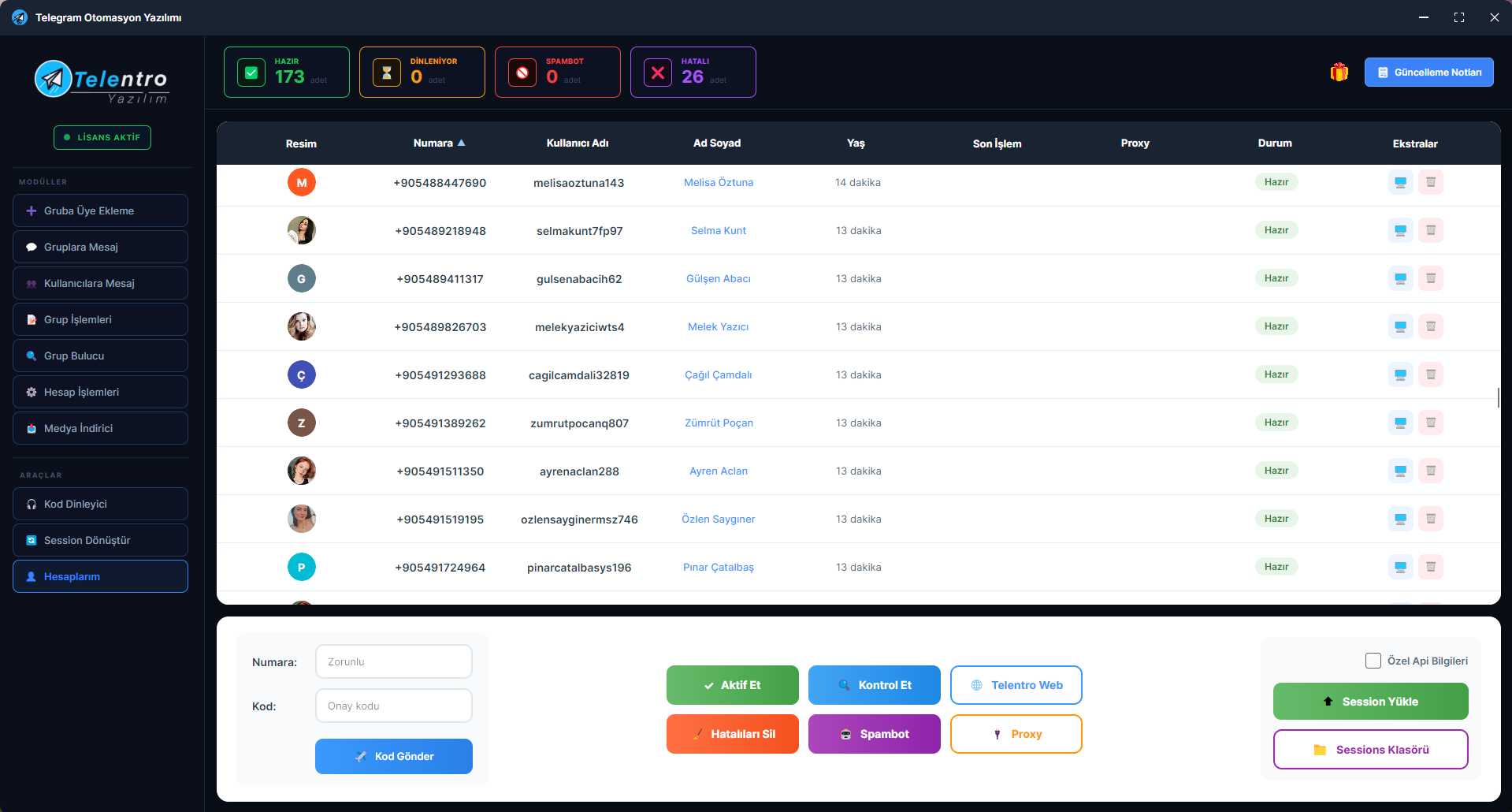Click the Spambot blocked icon
The width and height of the screenshot is (1512, 812).
pyautogui.click(x=522, y=73)
